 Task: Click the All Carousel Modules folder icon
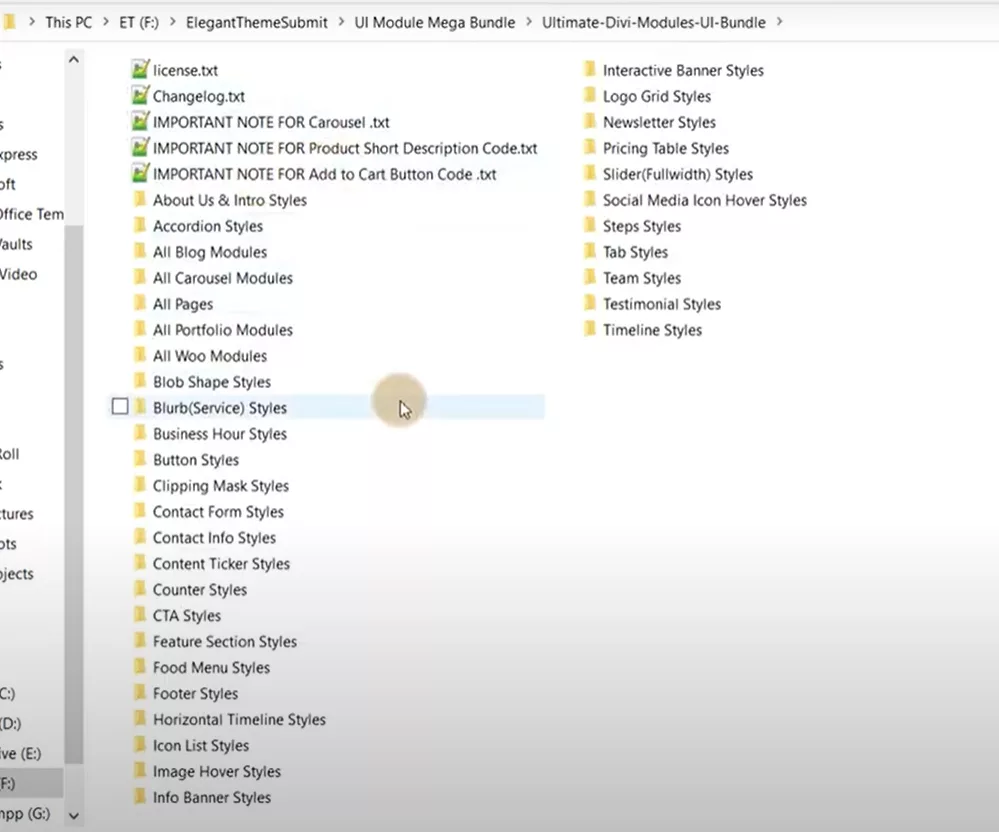(140, 278)
